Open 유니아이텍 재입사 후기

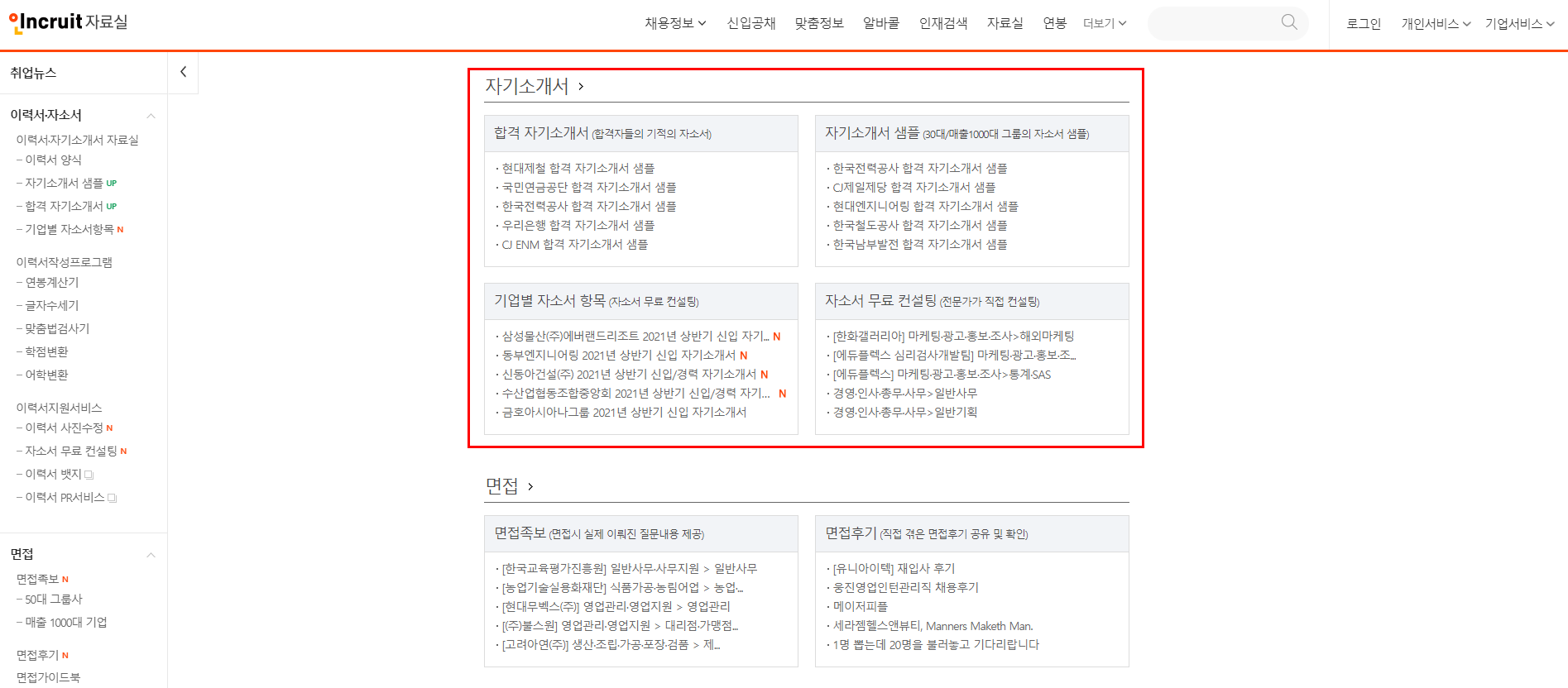coord(894,568)
